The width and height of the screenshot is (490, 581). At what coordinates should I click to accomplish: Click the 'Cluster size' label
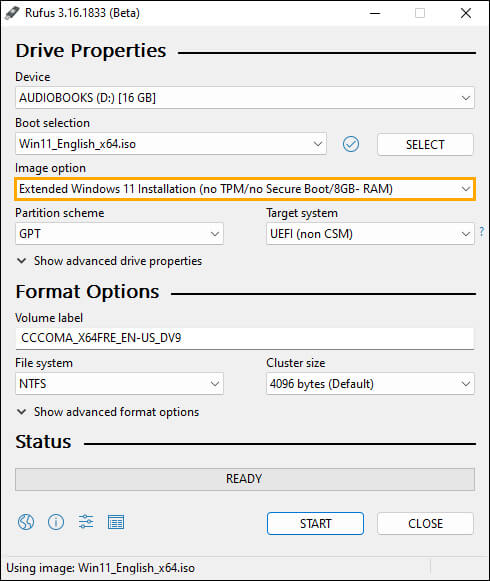click(x=296, y=363)
